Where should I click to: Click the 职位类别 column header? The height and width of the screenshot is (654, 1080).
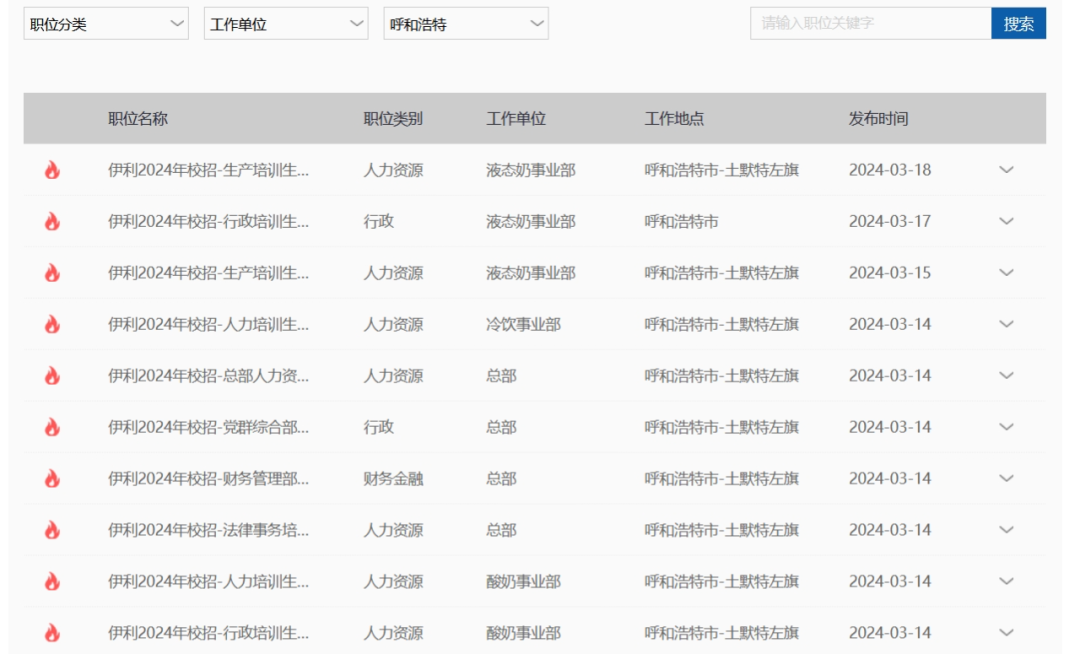pyautogui.click(x=393, y=118)
